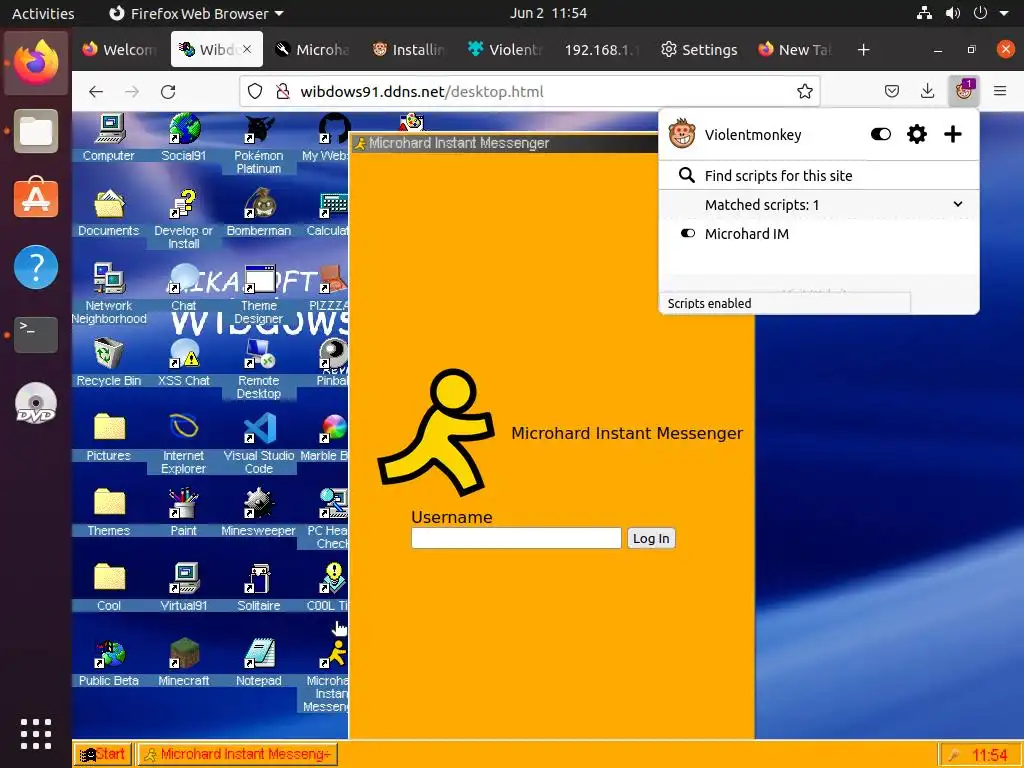Launch the Minecraft desktop icon
Viewport: 1024px width, 768px height.
[x=184, y=663]
